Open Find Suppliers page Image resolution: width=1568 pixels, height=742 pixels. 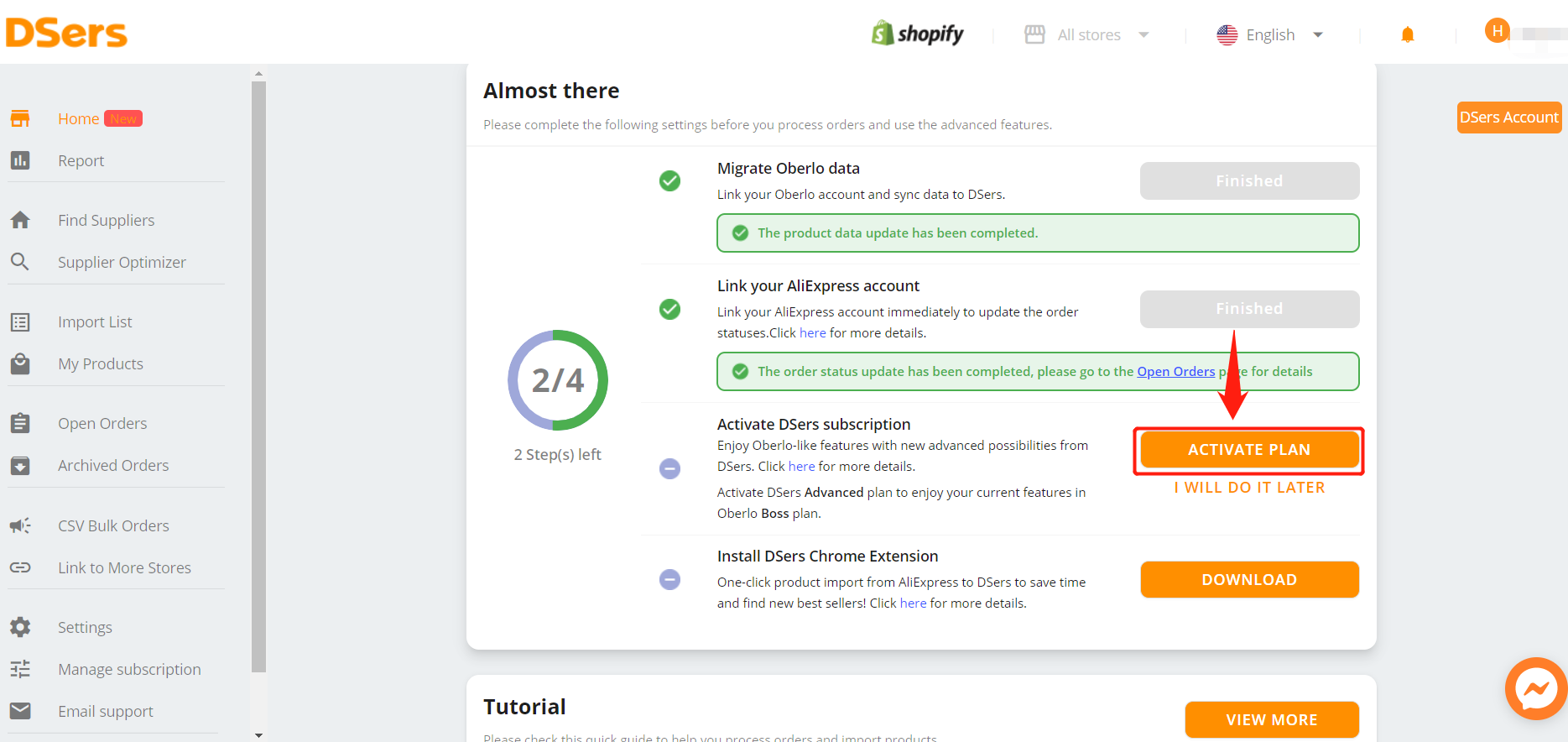106,220
